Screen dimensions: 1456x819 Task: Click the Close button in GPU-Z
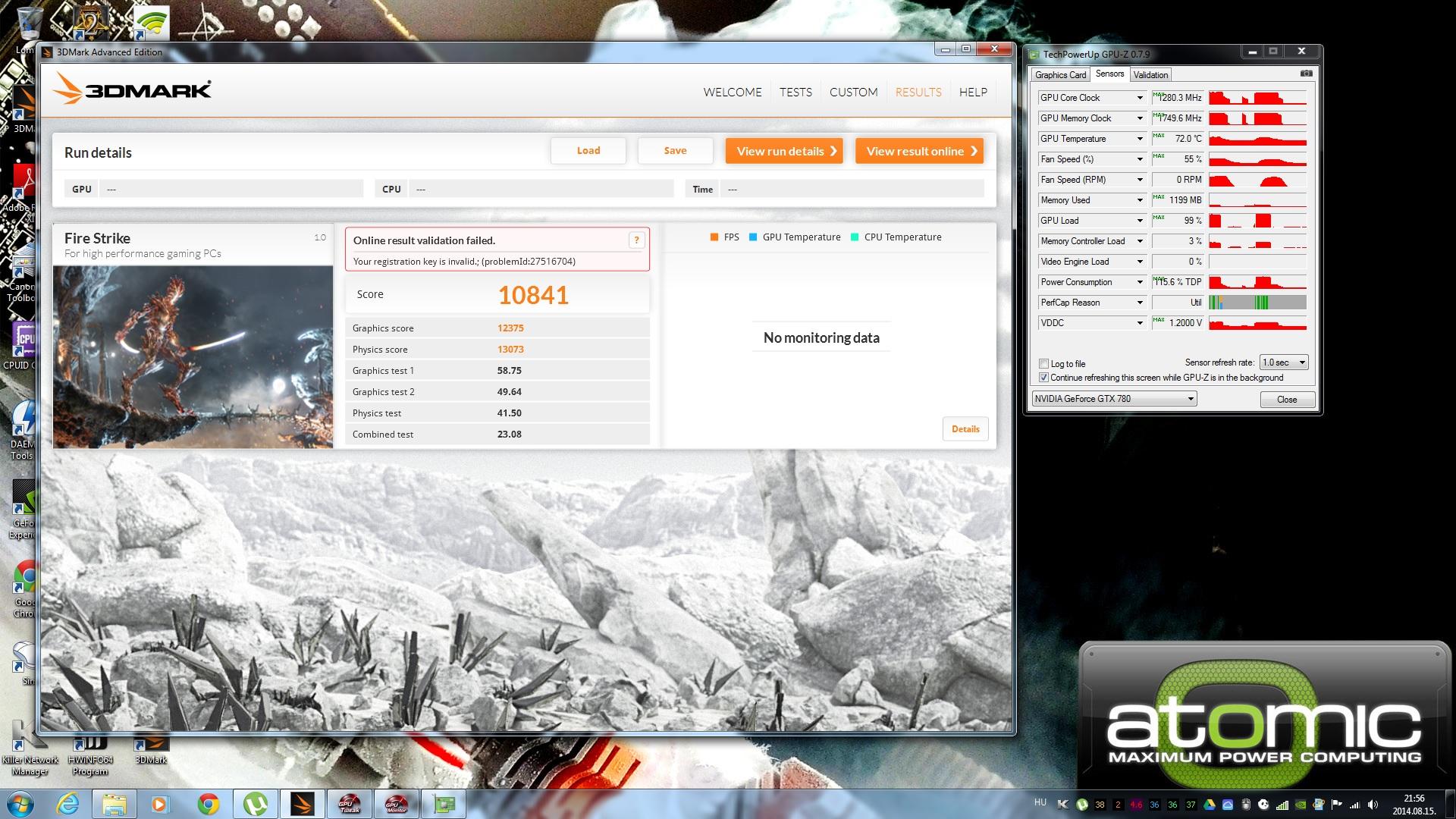[1287, 400]
